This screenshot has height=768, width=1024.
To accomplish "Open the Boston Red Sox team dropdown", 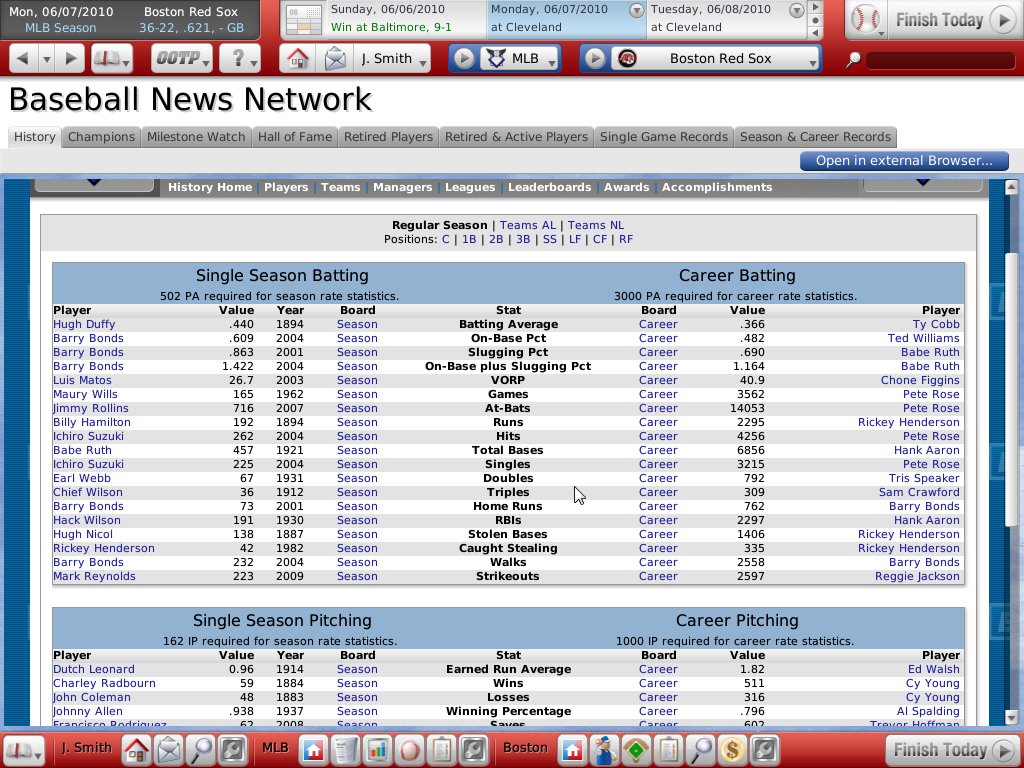I will [x=718, y=59].
